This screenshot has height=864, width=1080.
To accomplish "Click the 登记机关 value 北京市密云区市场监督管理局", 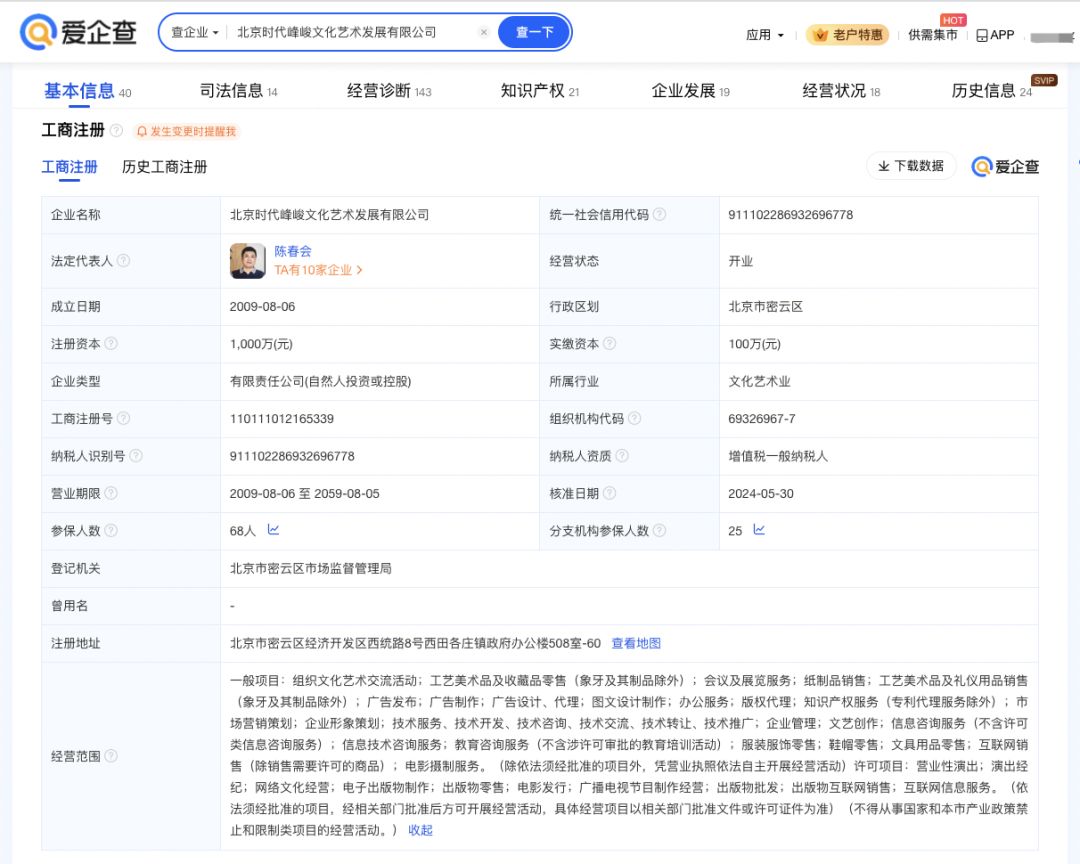I will click(x=311, y=568).
